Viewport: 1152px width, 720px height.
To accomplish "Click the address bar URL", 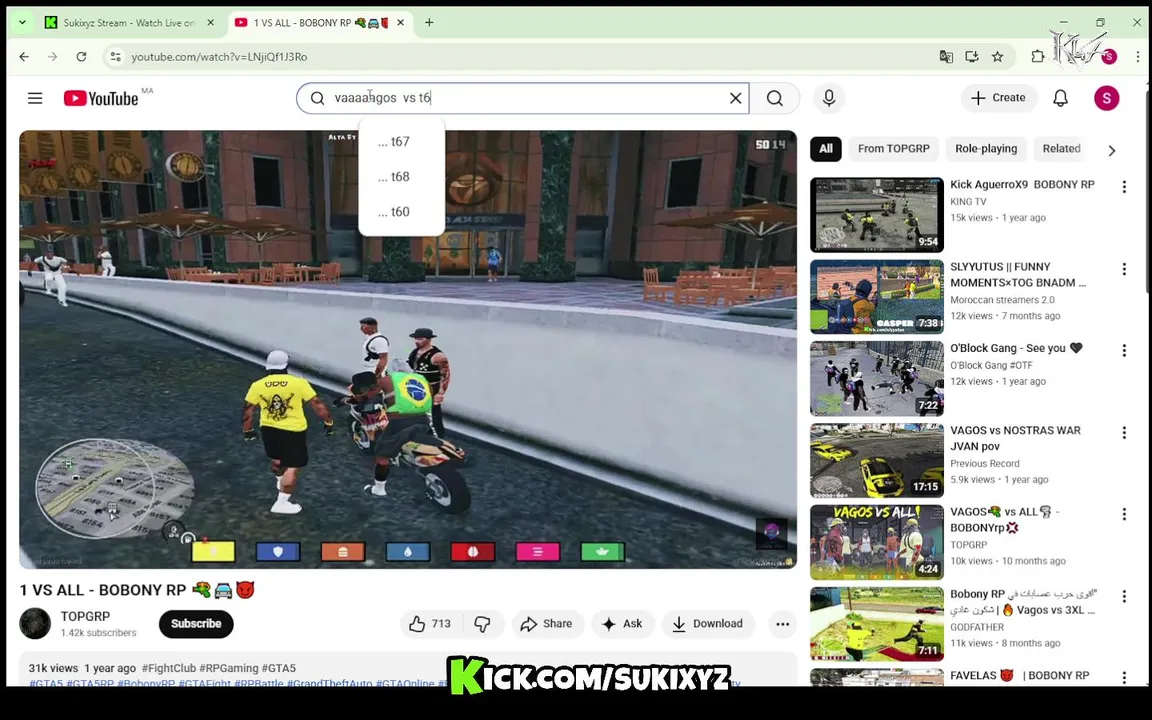I will tap(219, 57).
